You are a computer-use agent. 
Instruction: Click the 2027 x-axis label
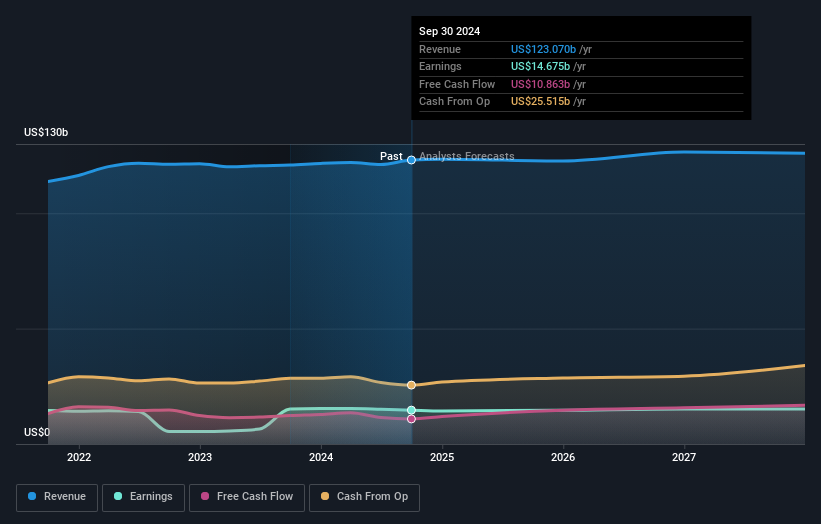684,458
